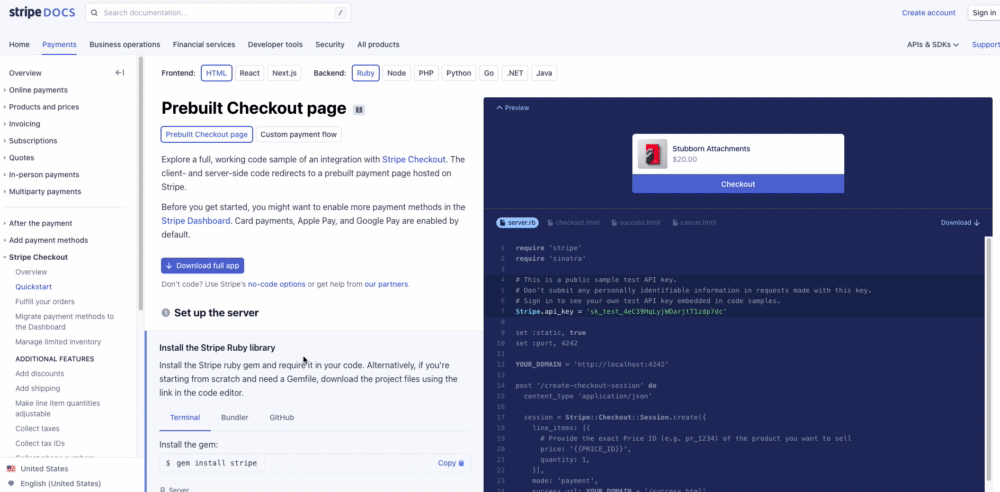Expand Multiparty payments section

(x=45, y=191)
